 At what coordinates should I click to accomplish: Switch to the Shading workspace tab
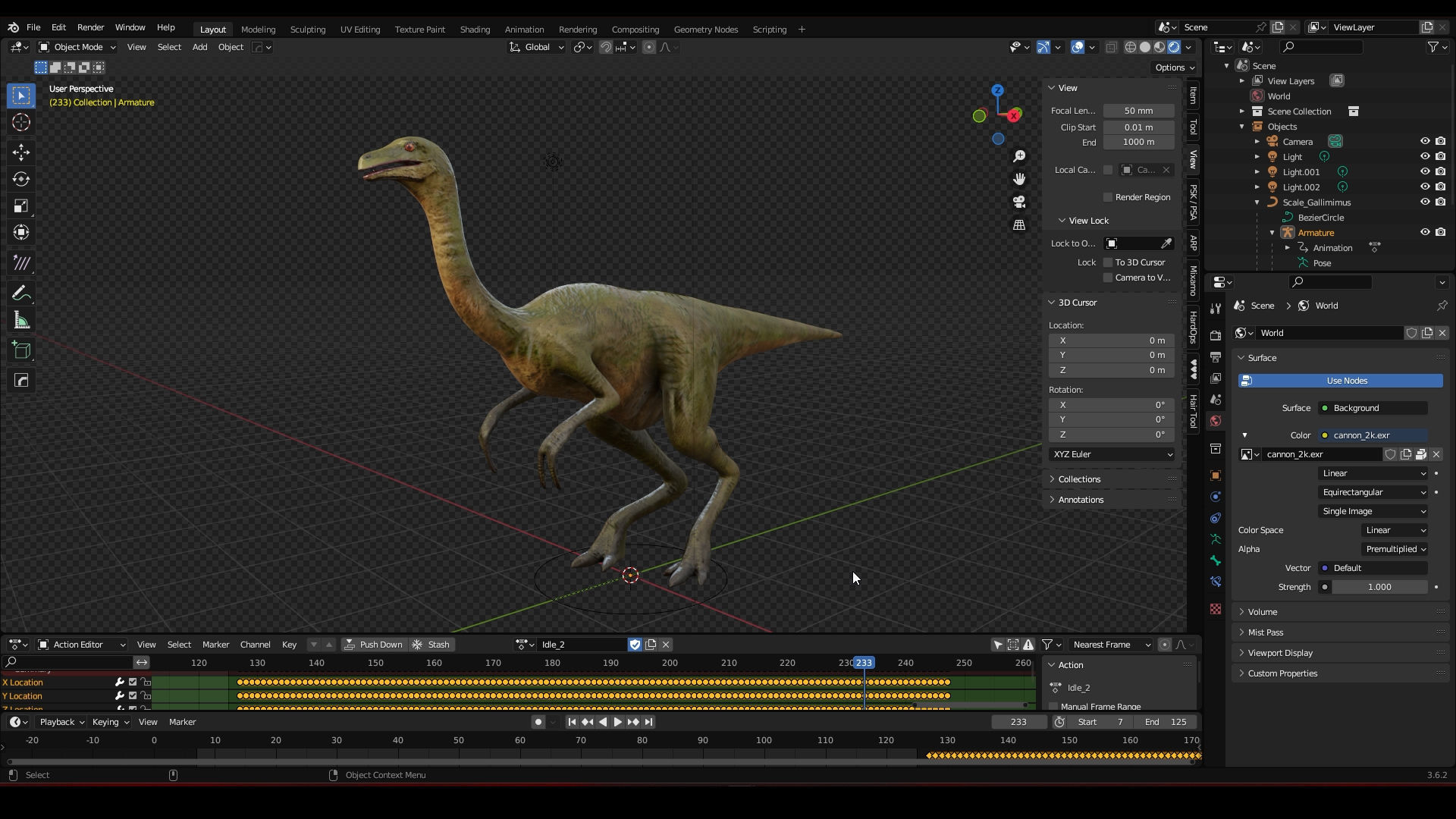[x=475, y=30]
